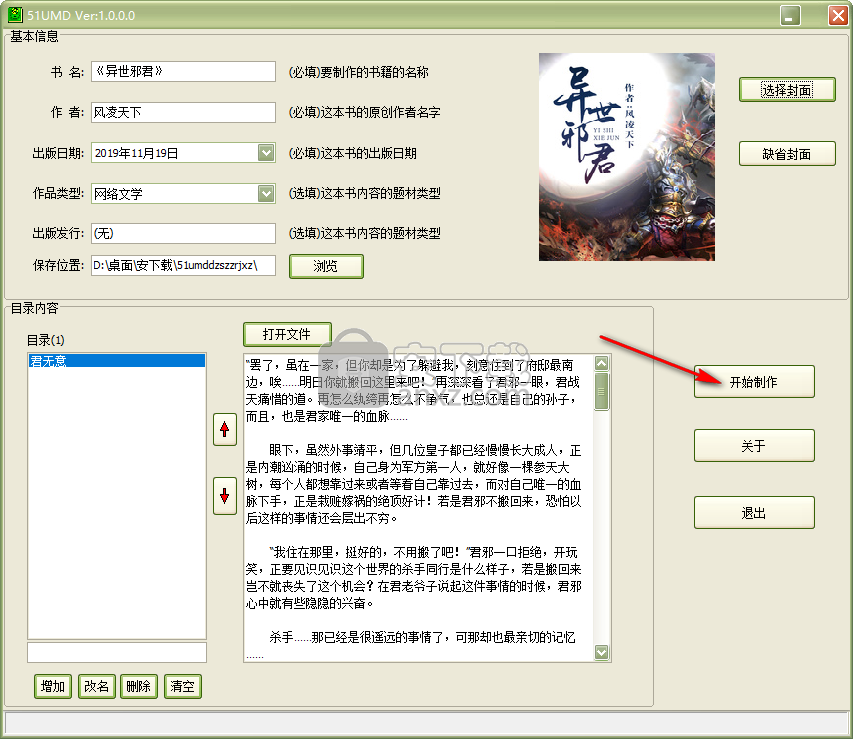Click the red up arrow button
This screenshot has width=853, height=739.
(225, 430)
